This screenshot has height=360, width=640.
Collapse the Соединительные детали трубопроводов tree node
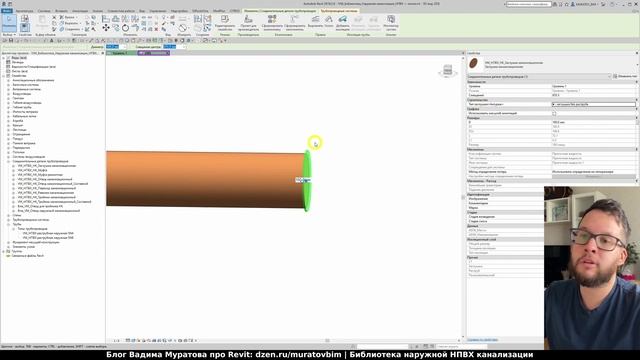click(9, 161)
